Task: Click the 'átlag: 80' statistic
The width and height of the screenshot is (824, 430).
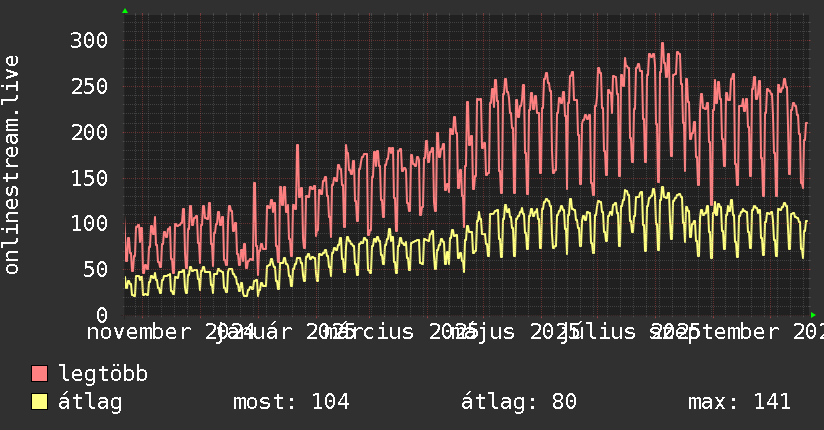Action: click(x=519, y=402)
